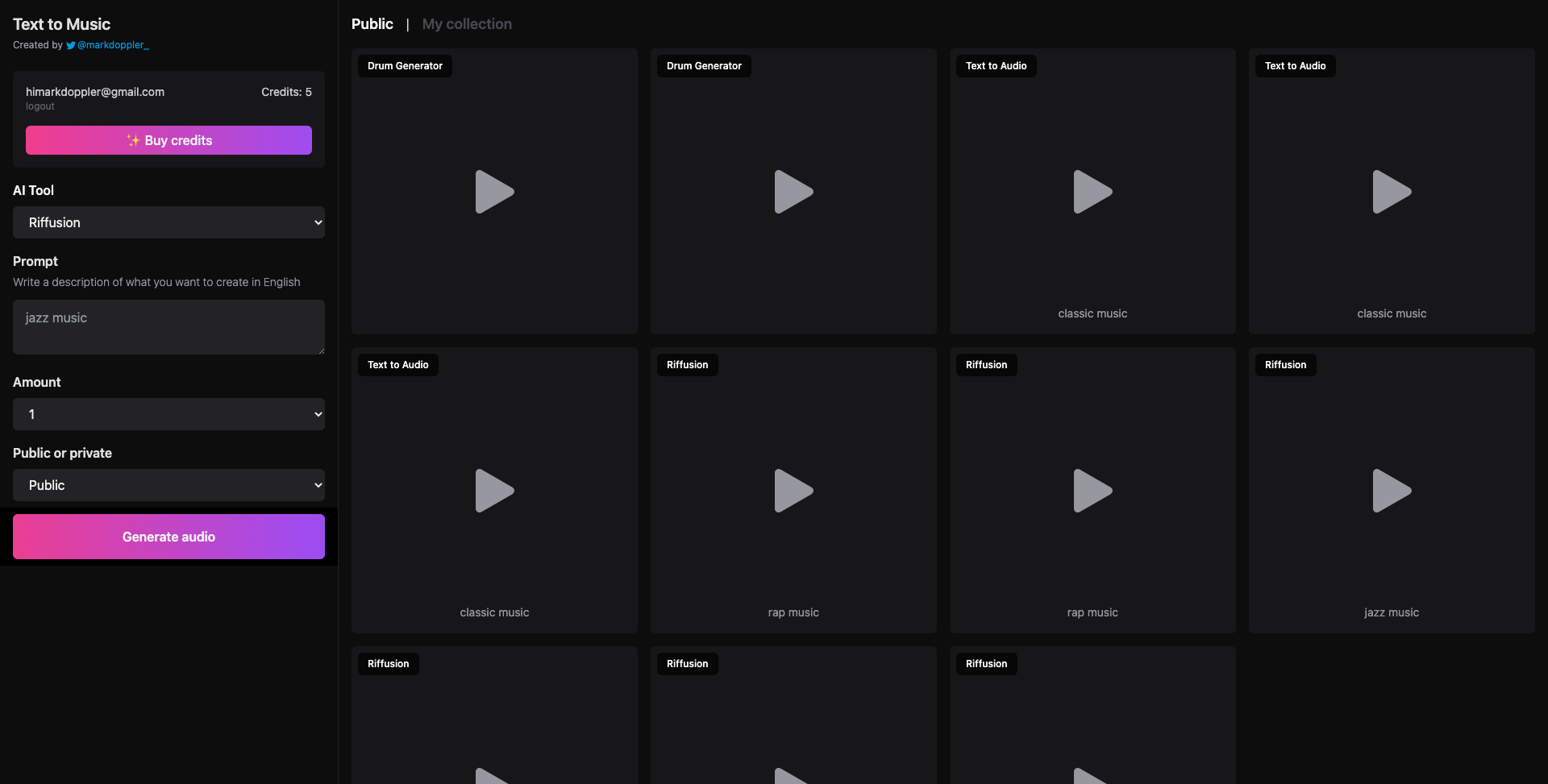Play the first rap music Riffusion clip
This screenshot has height=784, width=1548.
[x=793, y=490]
